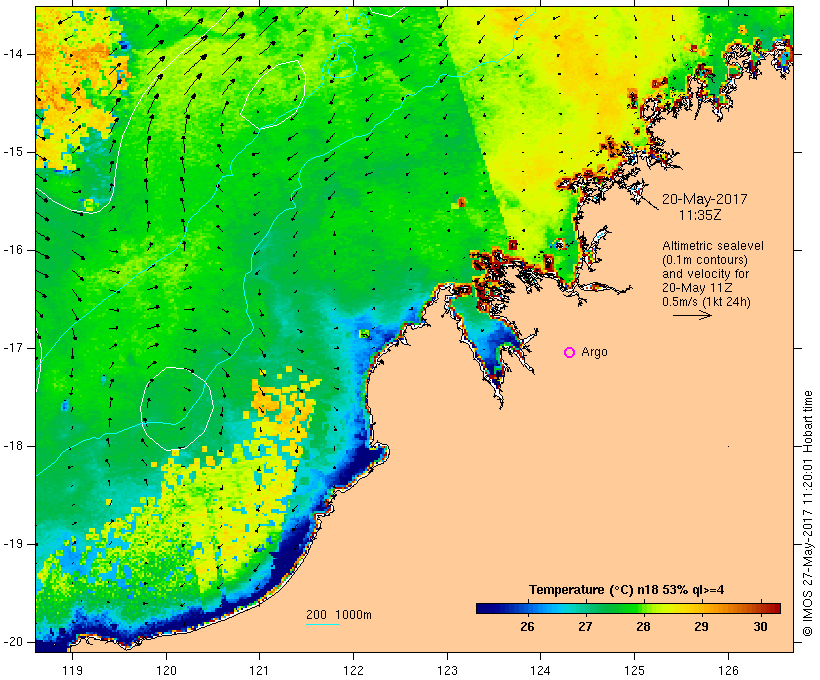
Task: Click the longitude axis label '123'
Action: tap(447, 670)
